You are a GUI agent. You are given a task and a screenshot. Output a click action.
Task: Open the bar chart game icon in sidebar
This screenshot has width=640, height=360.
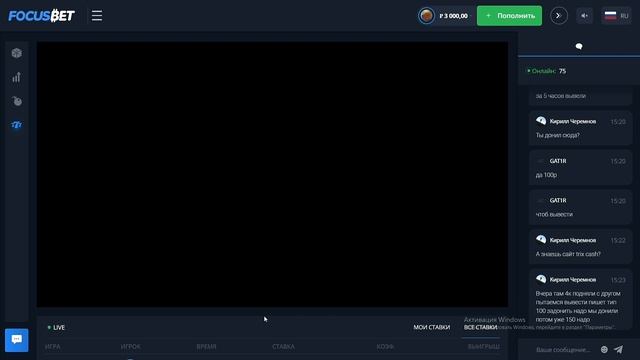[x=17, y=77]
